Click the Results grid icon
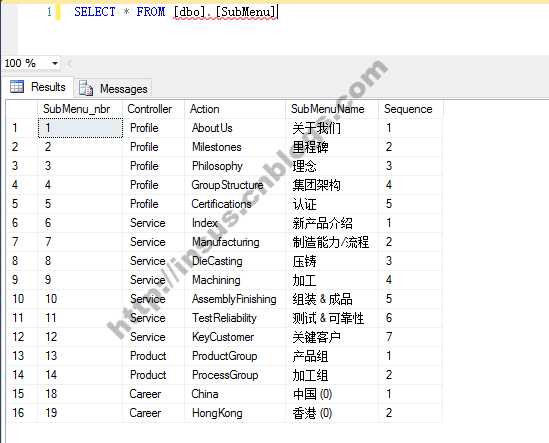This screenshot has height=443, width=549. pyautogui.click(x=17, y=86)
